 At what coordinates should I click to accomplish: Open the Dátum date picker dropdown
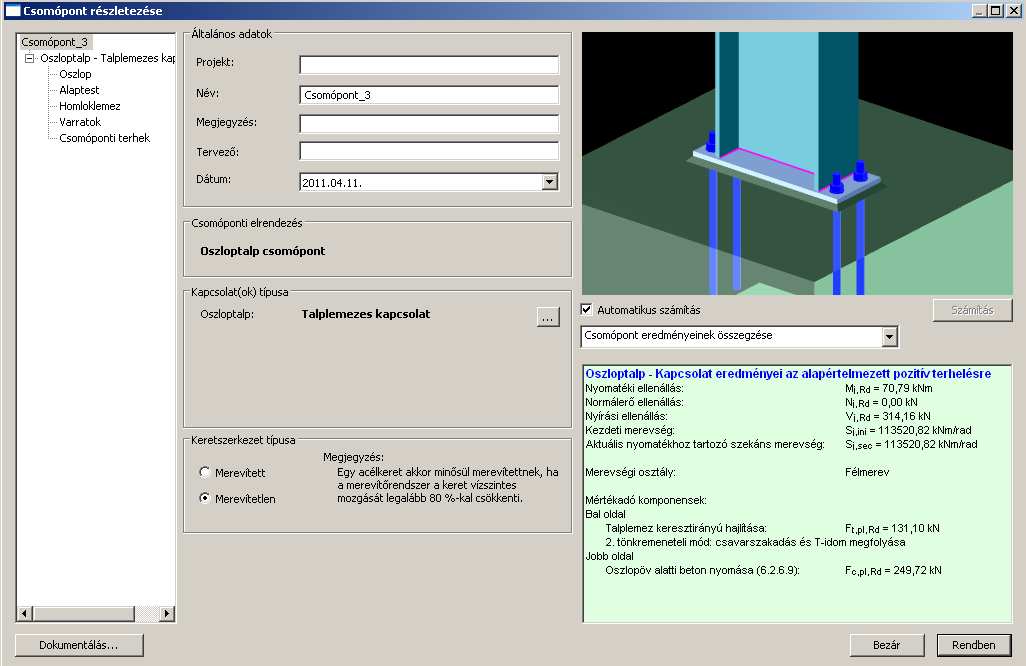(550, 182)
